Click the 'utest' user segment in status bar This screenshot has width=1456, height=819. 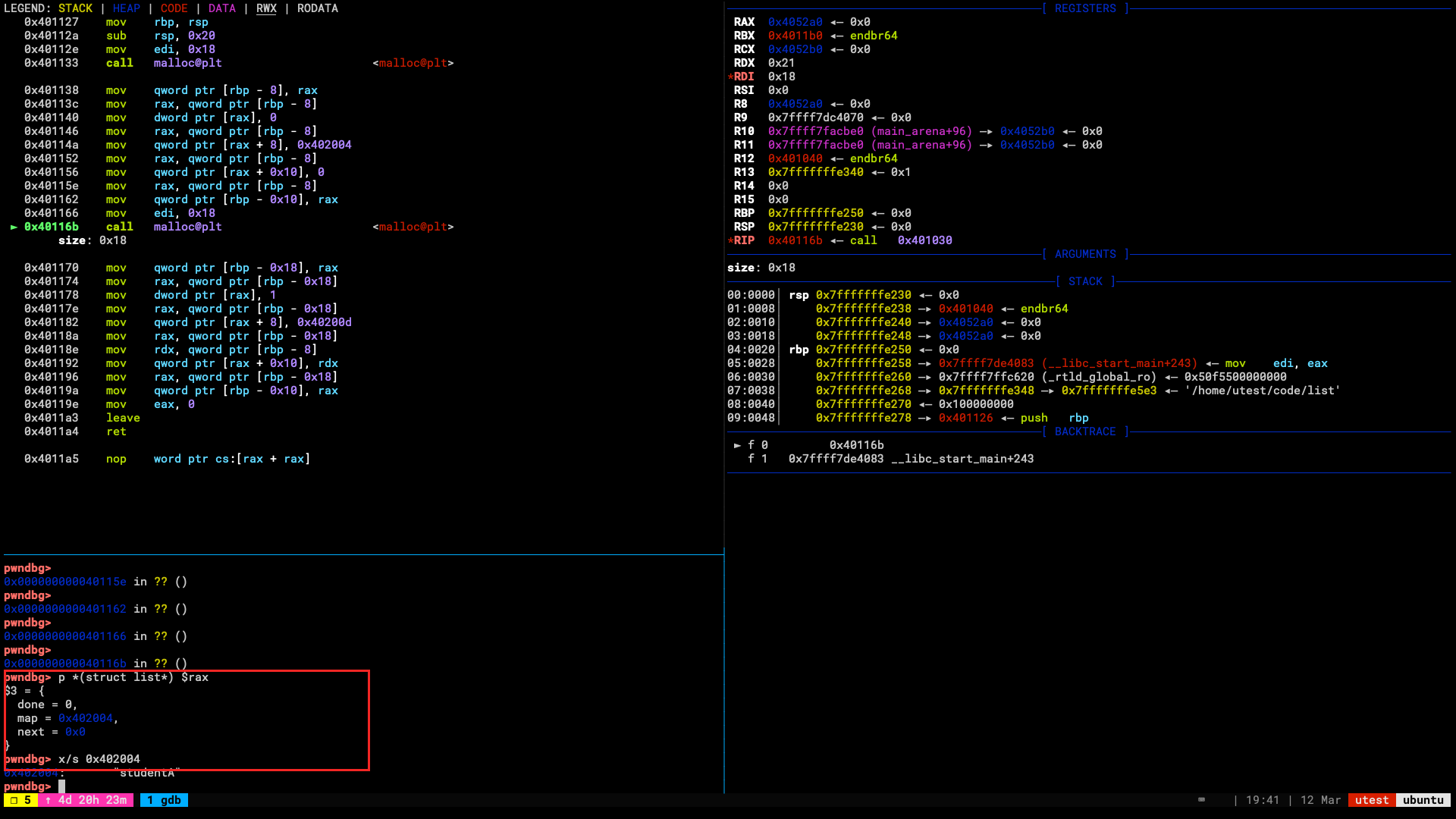point(1372,800)
